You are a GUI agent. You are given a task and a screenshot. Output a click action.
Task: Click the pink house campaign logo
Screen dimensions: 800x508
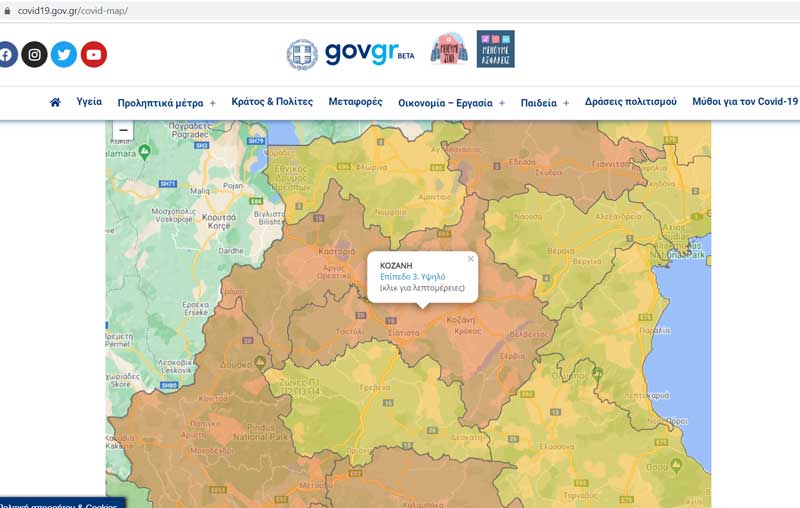pyautogui.click(x=449, y=49)
